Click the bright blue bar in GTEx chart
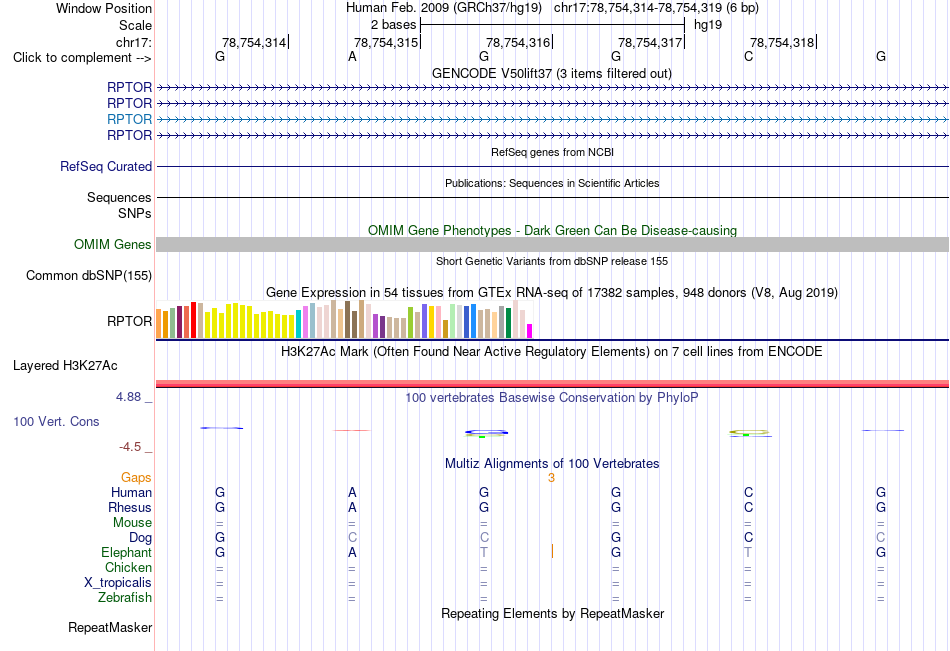This screenshot has width=950, height=651. (x=473, y=321)
